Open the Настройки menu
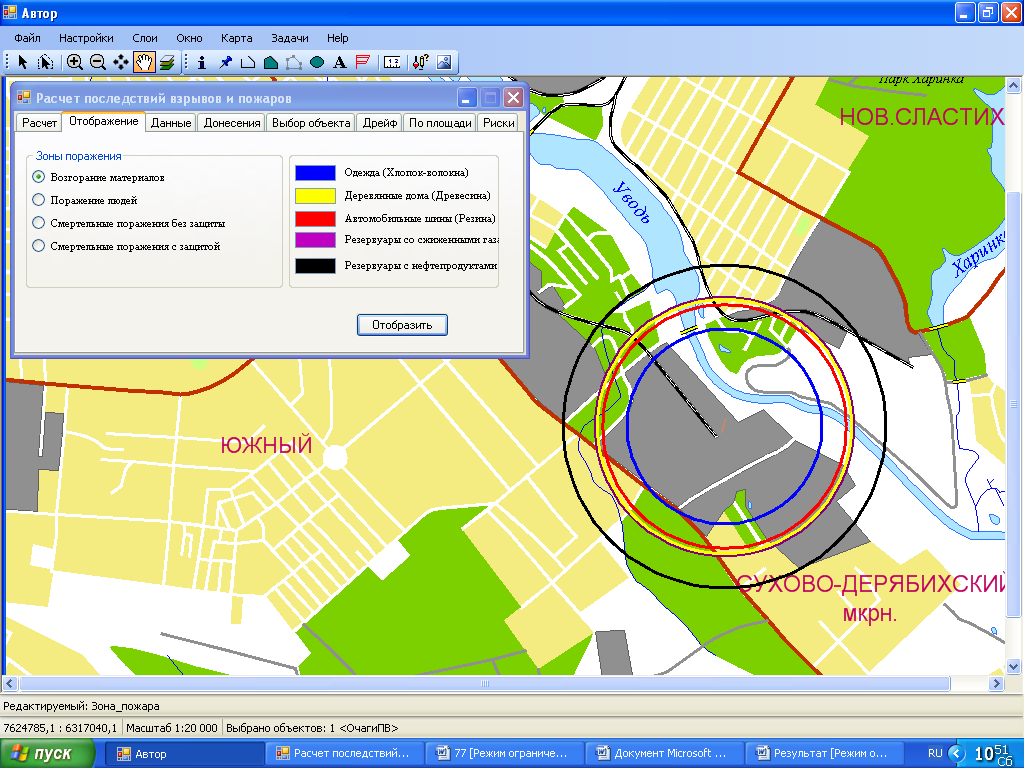 coord(86,38)
